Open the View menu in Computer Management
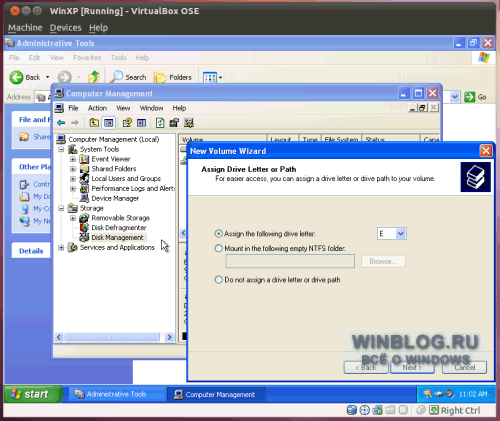 coord(123,108)
